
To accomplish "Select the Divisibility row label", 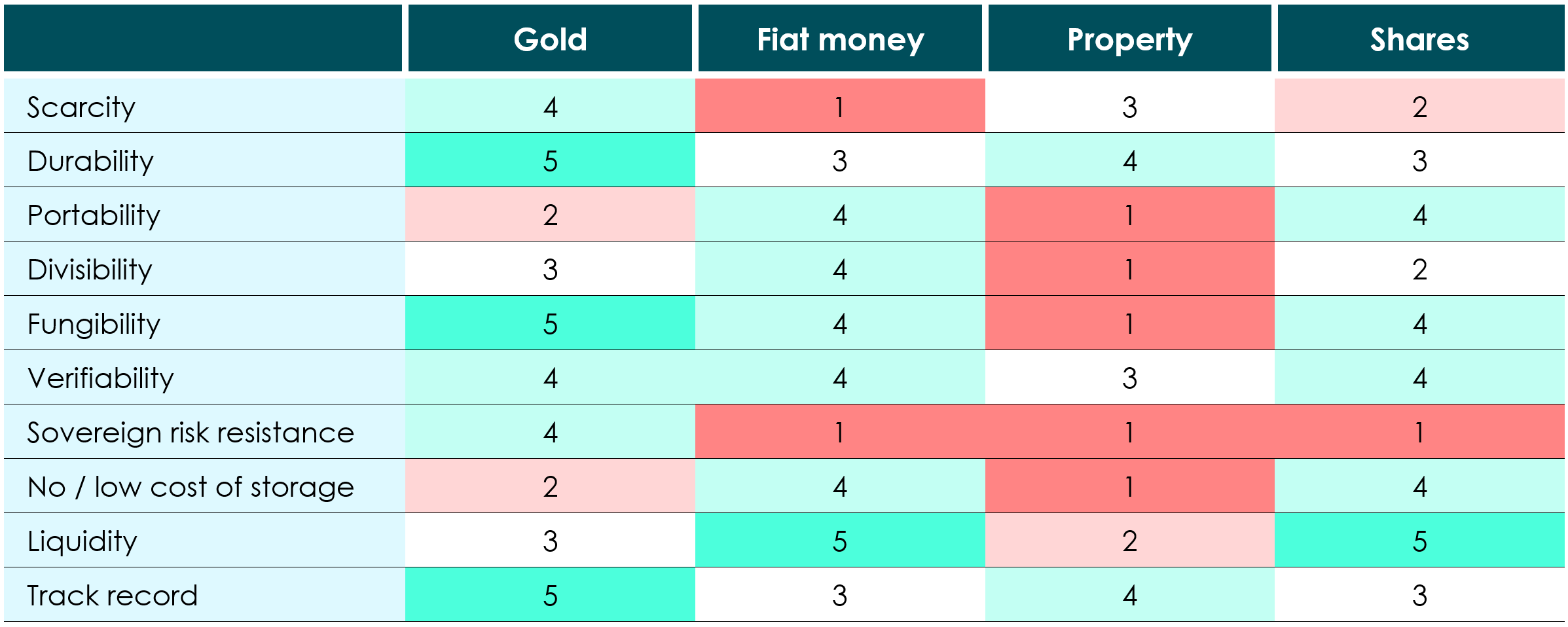I will 90,270.
